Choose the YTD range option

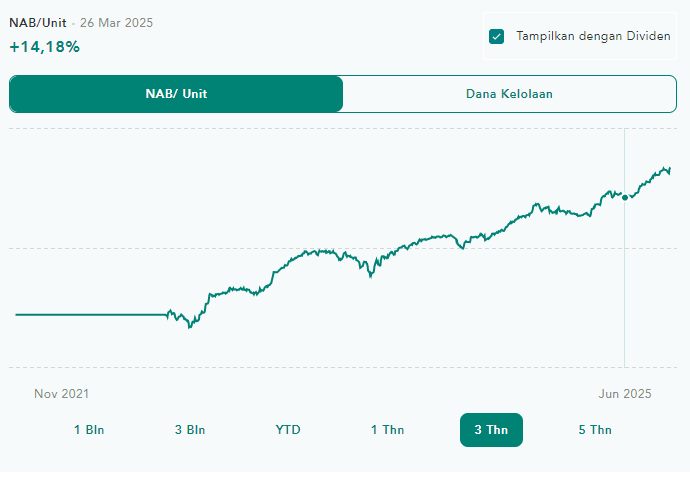click(x=288, y=430)
